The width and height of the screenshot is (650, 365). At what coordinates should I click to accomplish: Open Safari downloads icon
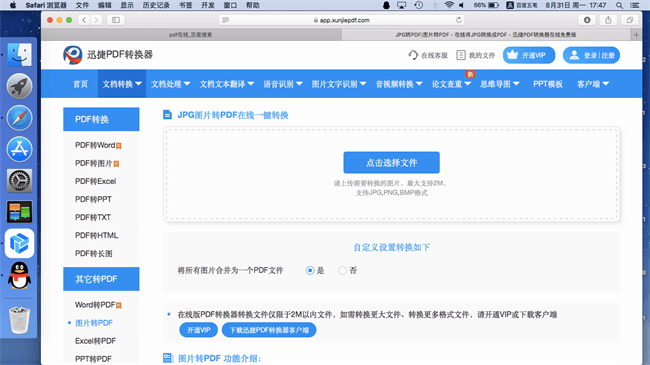pos(587,20)
